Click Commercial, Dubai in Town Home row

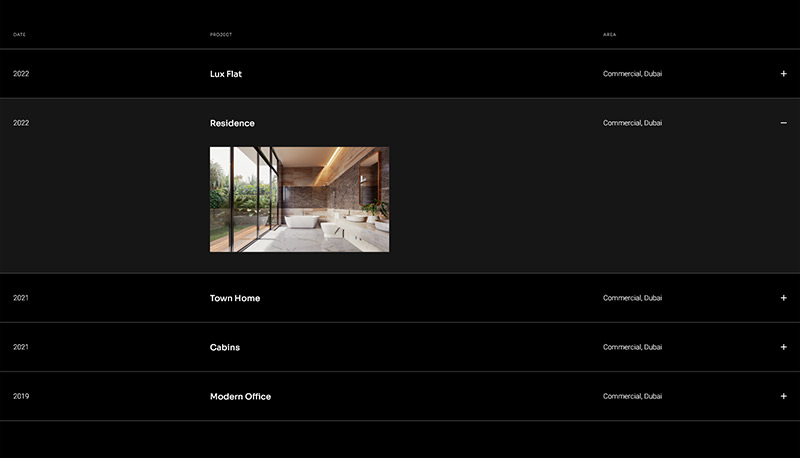pyautogui.click(x=632, y=298)
